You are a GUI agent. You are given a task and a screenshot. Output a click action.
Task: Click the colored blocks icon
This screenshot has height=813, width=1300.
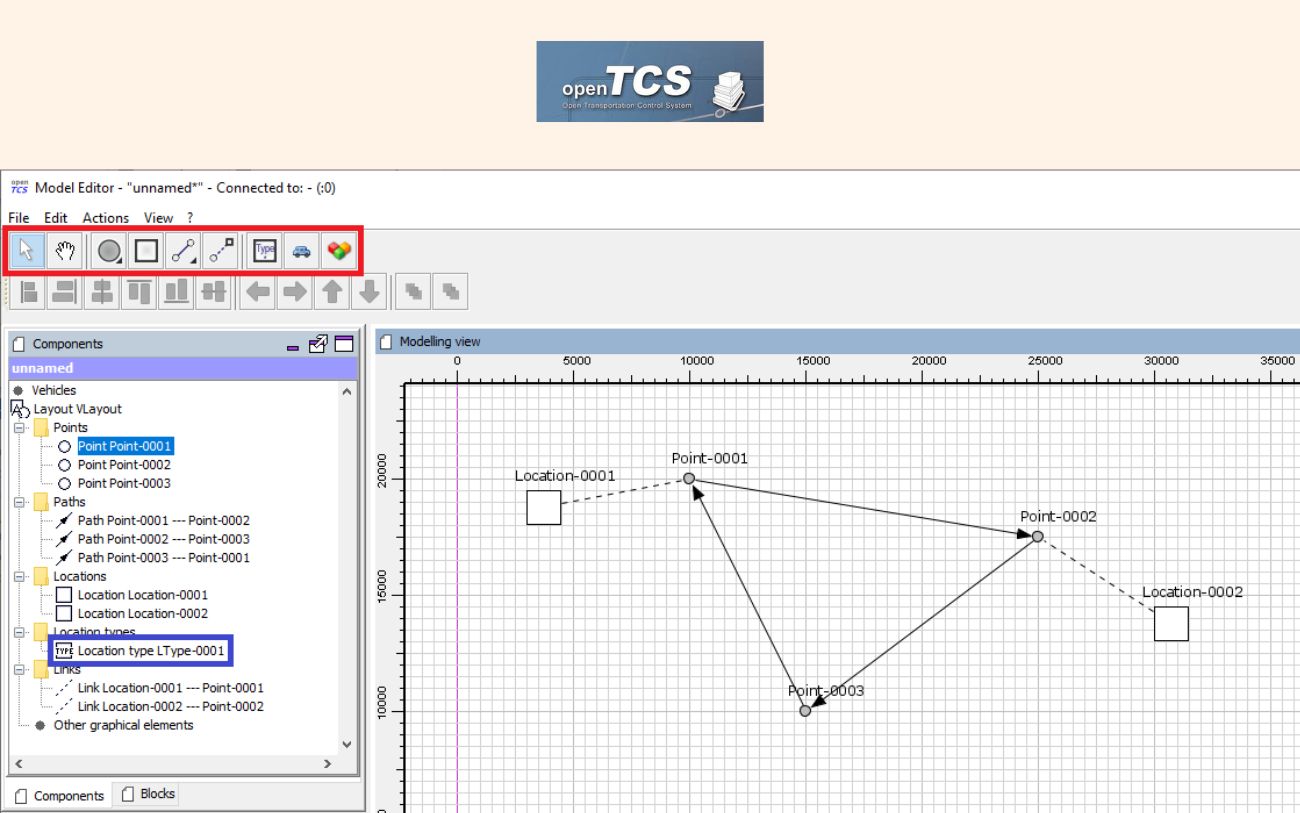tap(339, 251)
